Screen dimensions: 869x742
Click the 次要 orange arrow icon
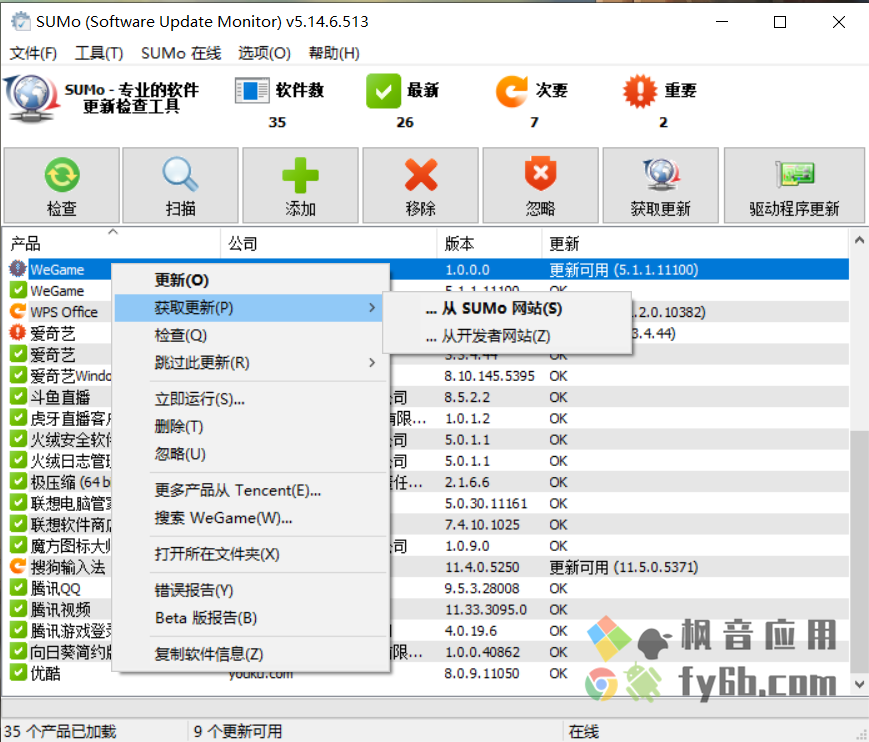pyautogui.click(x=512, y=91)
